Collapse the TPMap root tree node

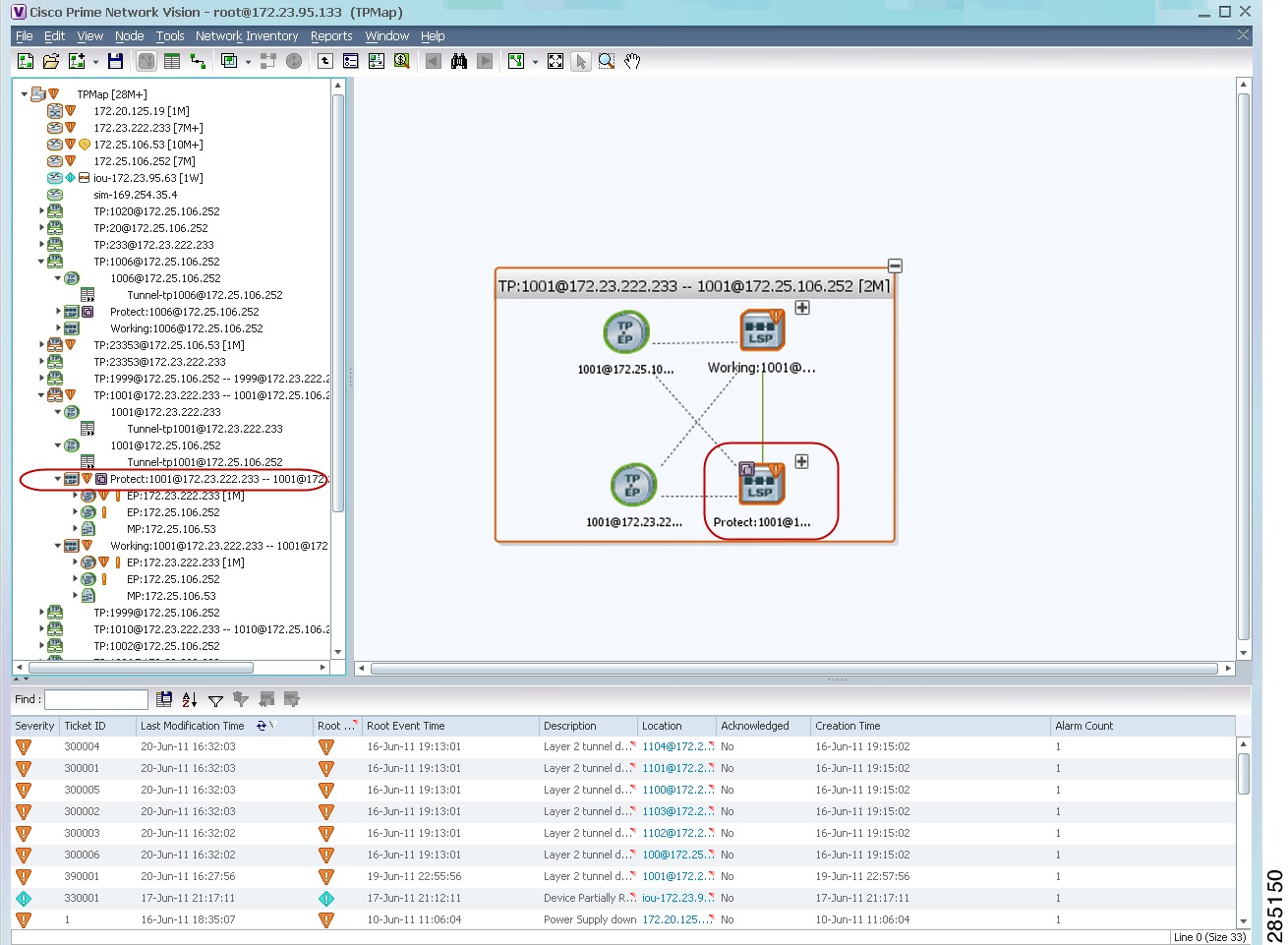tap(25, 94)
